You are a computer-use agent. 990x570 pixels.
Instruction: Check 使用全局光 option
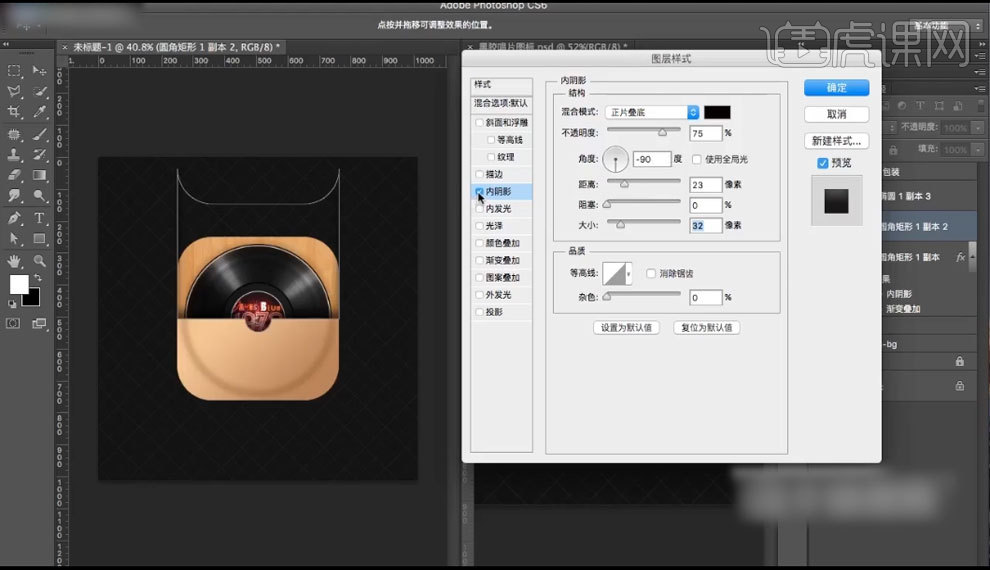pos(696,159)
